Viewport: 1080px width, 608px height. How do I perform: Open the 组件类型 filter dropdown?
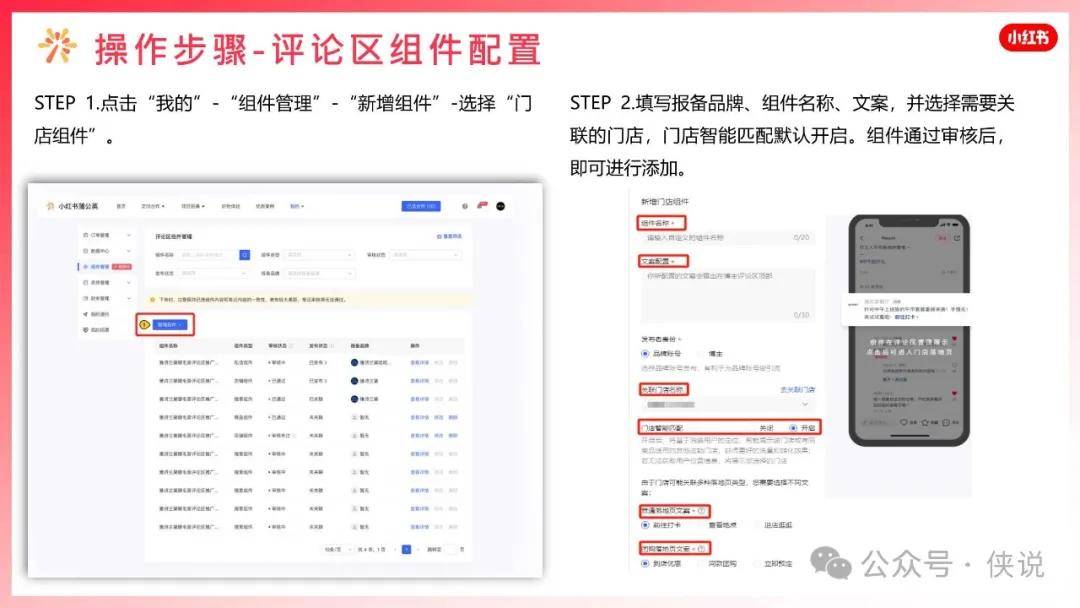(x=319, y=255)
